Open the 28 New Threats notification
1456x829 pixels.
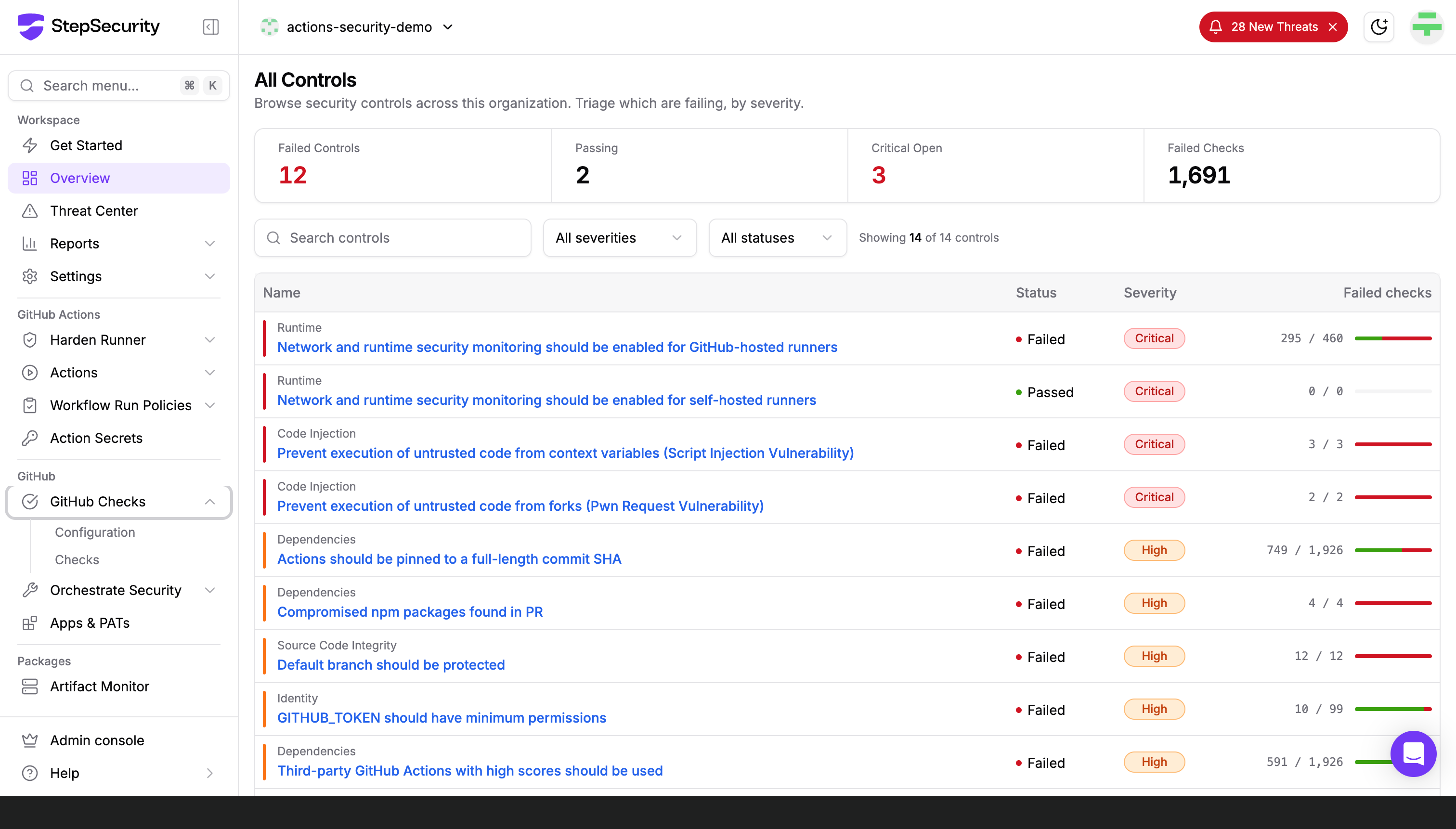pos(1274,27)
